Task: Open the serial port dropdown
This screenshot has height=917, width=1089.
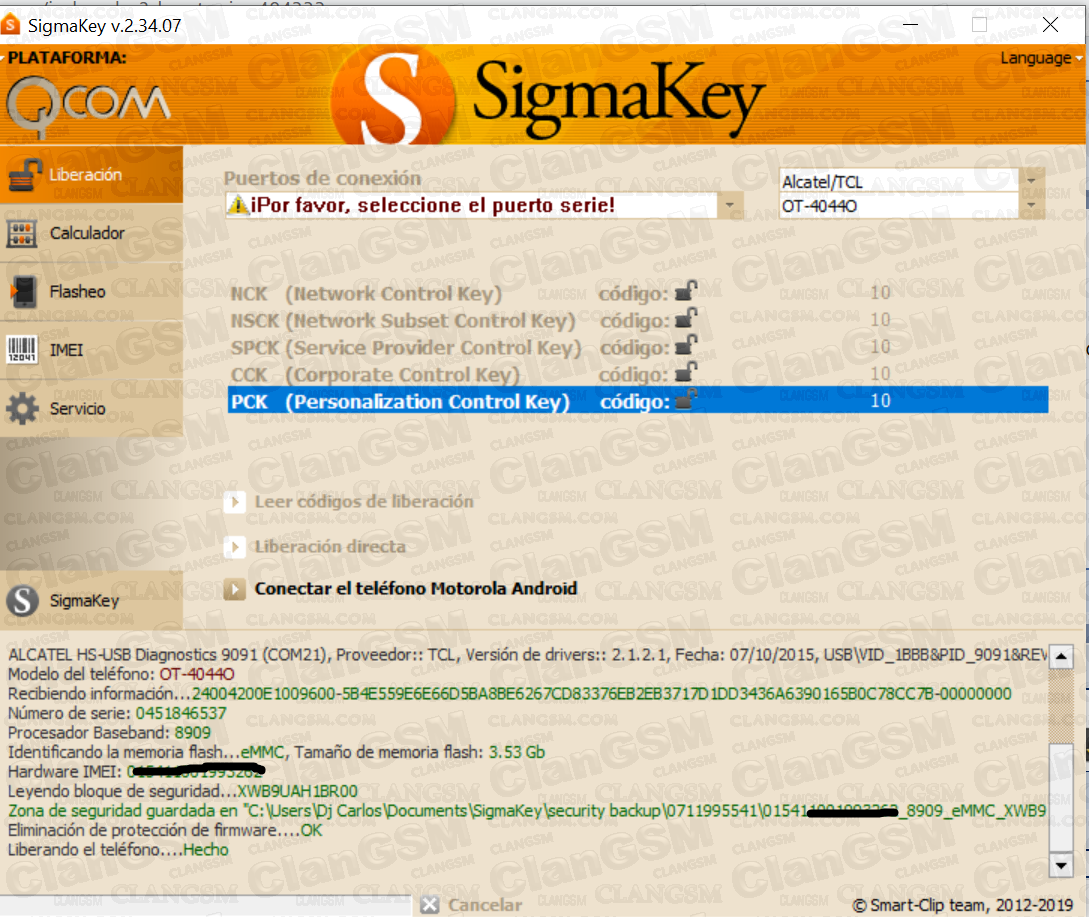Action: point(729,206)
